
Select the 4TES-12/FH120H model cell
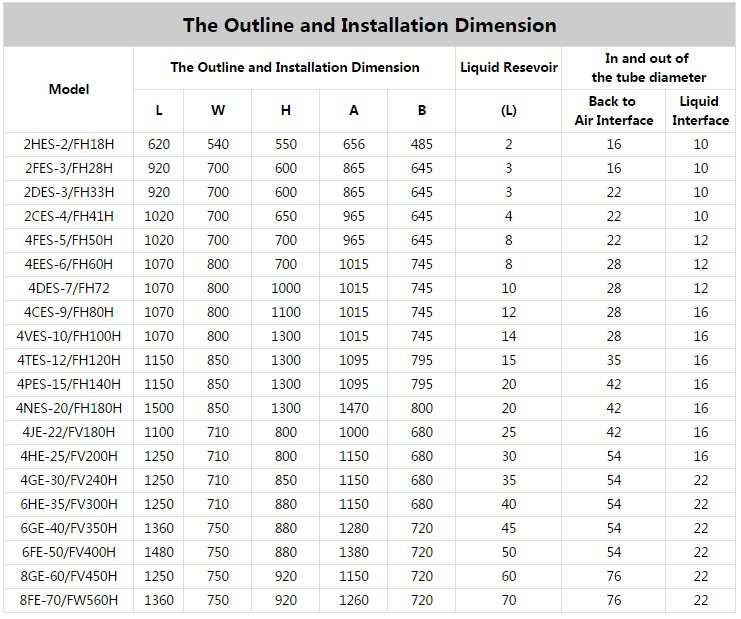(x=68, y=360)
